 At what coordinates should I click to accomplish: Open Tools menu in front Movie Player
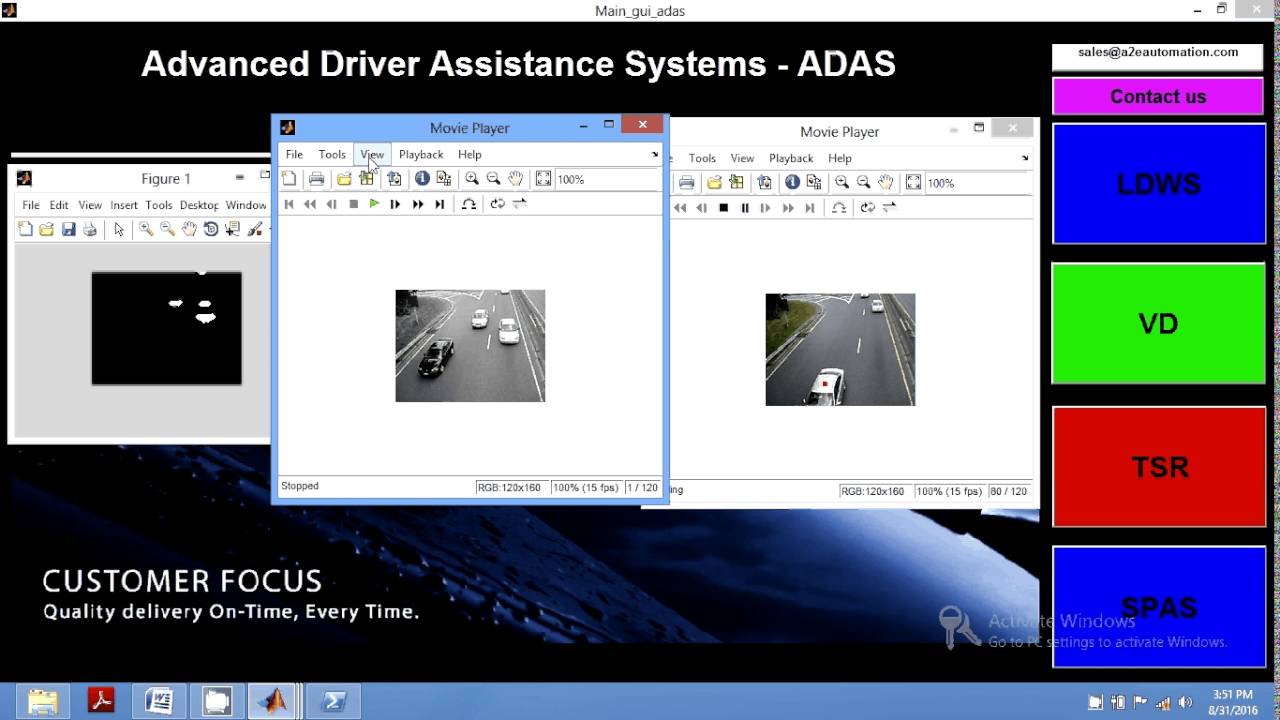coord(332,155)
